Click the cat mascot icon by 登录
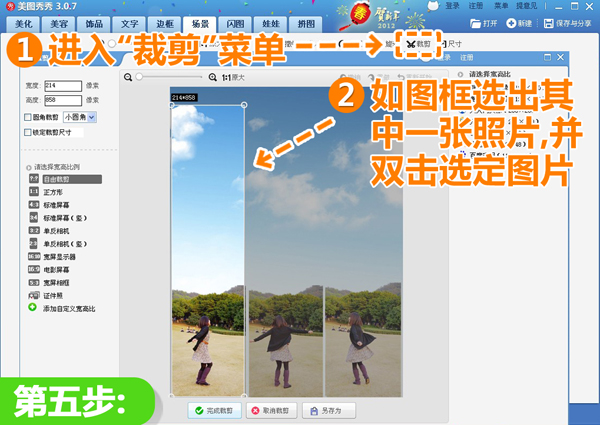 coord(433,6)
